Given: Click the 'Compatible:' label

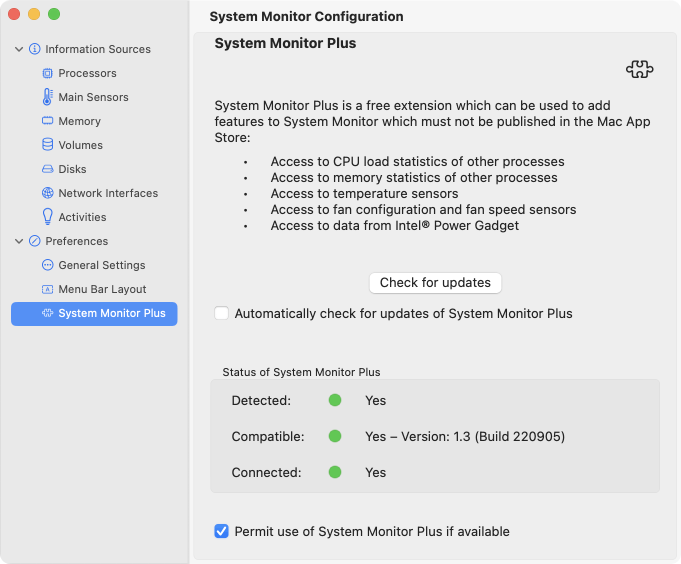Looking at the screenshot, I should [x=268, y=436].
